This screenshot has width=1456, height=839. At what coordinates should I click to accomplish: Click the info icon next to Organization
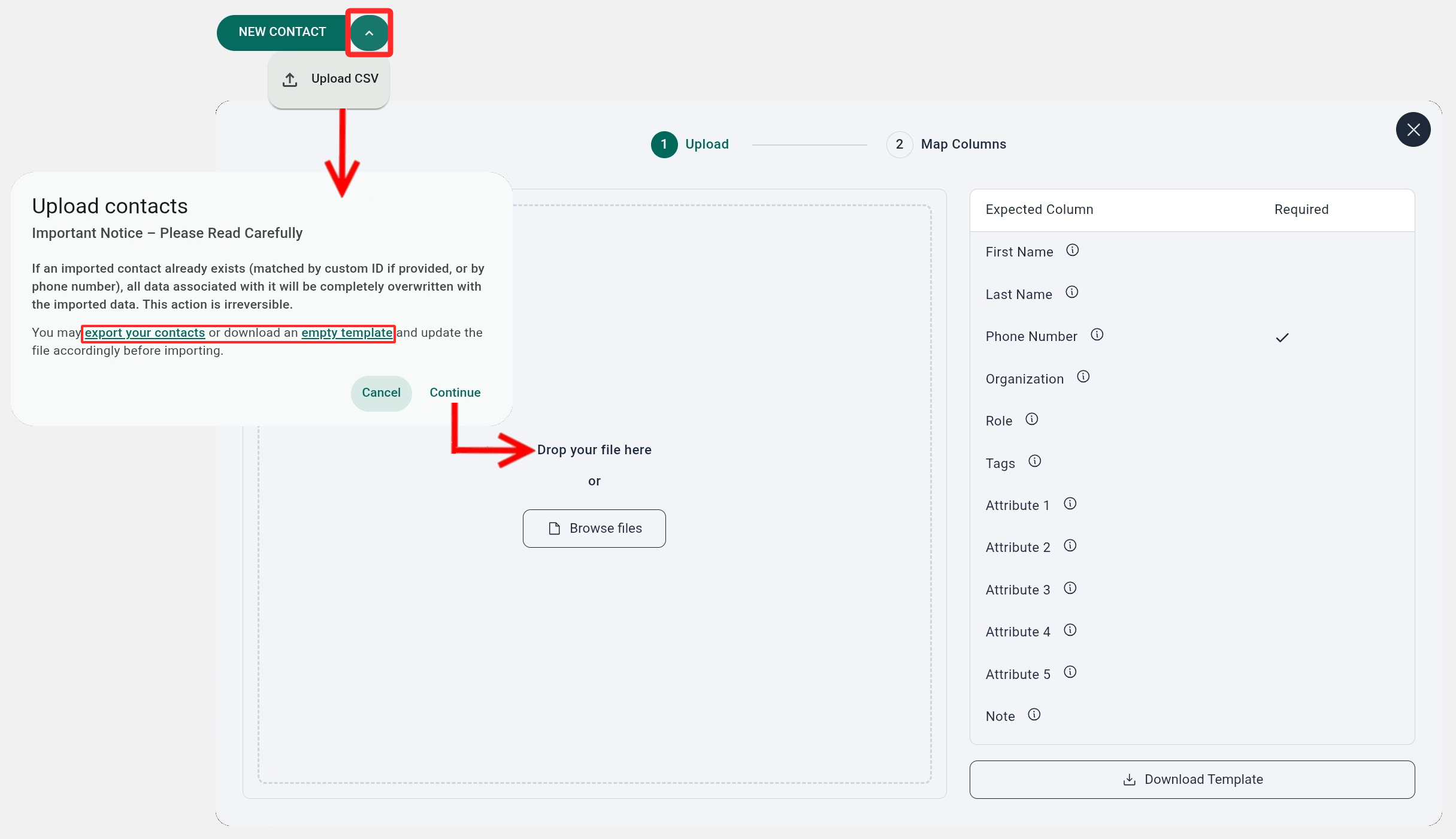[1083, 377]
